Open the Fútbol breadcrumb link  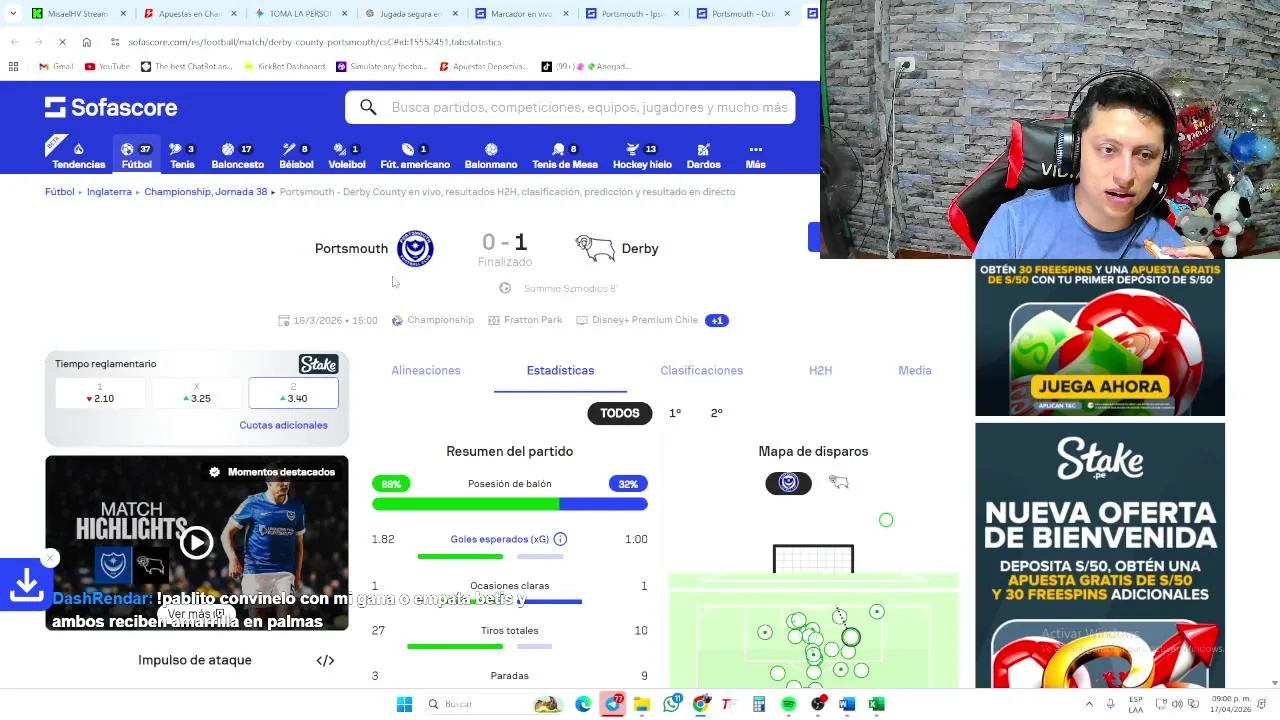pos(59,191)
